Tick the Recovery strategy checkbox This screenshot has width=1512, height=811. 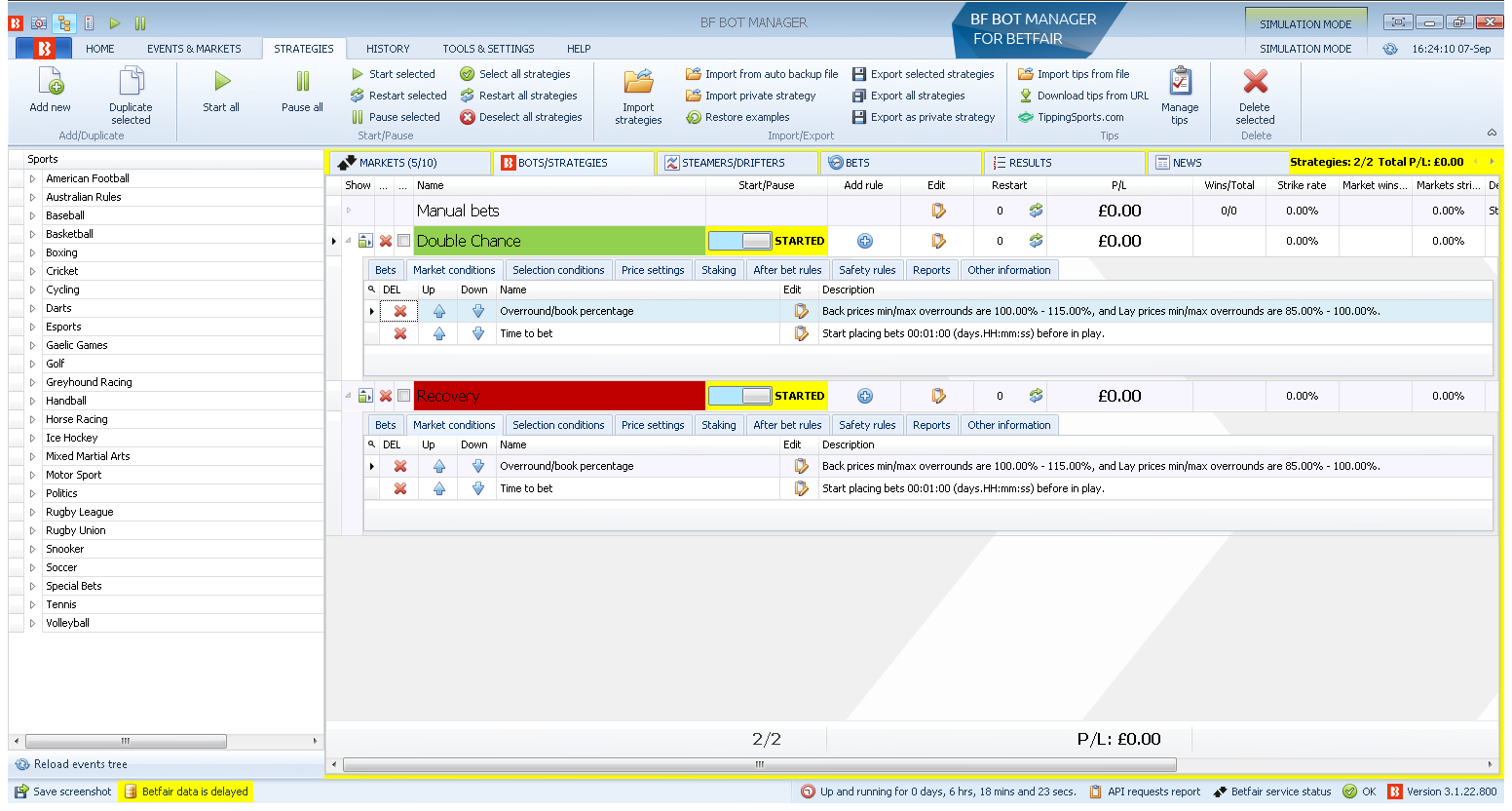(403, 396)
